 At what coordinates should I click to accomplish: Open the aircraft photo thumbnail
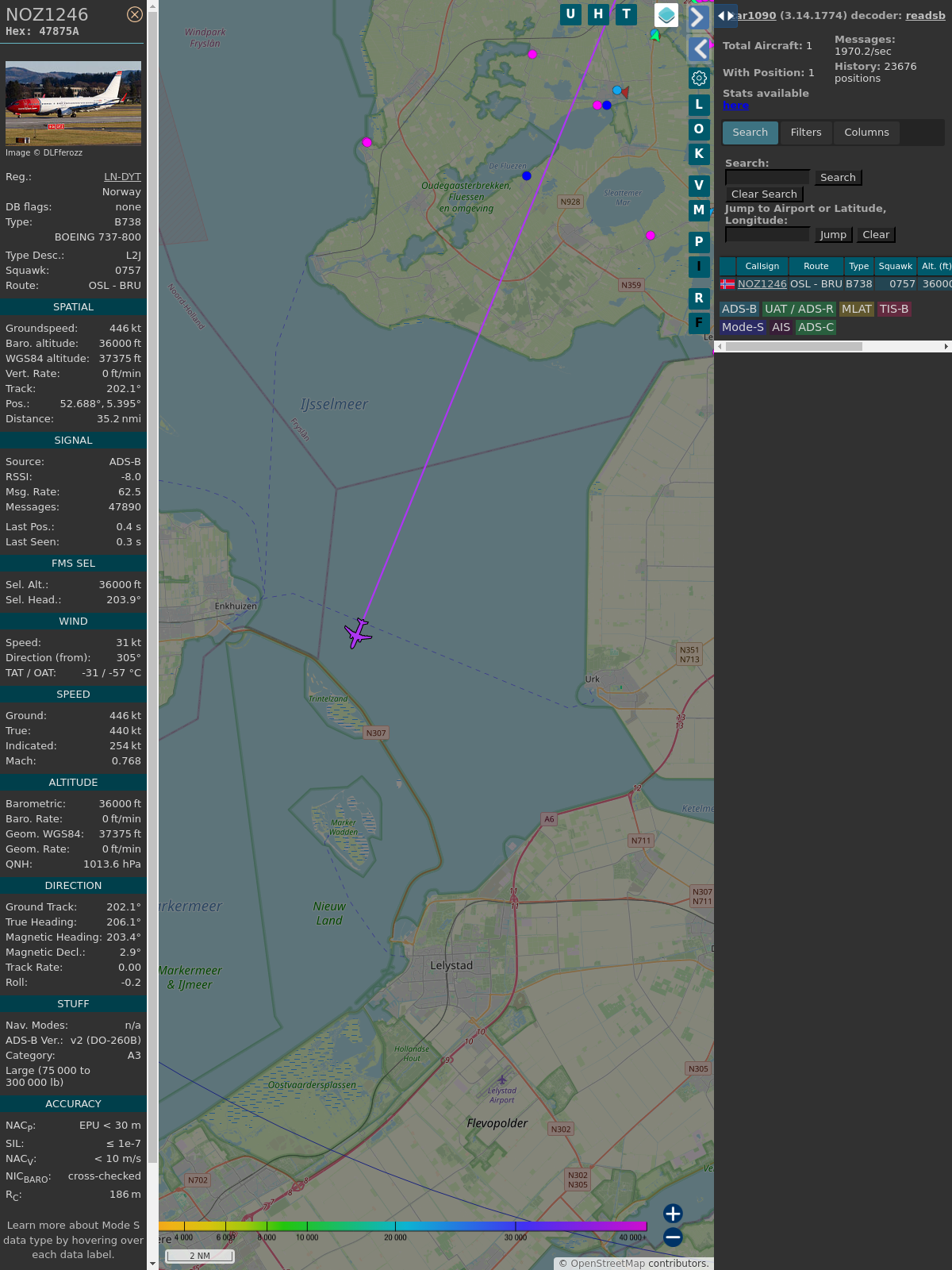point(73,103)
